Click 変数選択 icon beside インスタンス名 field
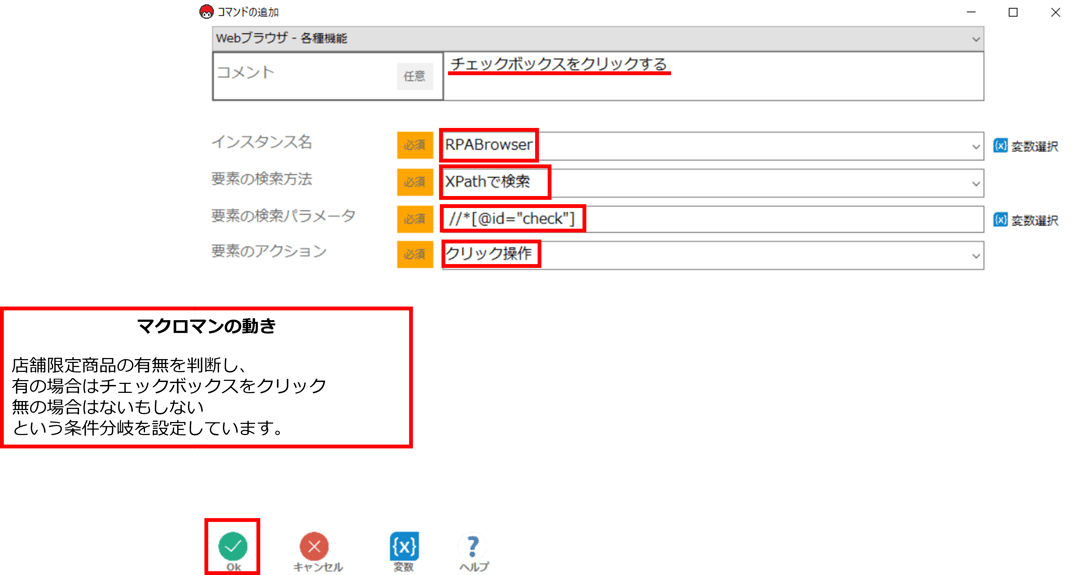Viewport: 1076px width, 575px height. click(x=1001, y=145)
